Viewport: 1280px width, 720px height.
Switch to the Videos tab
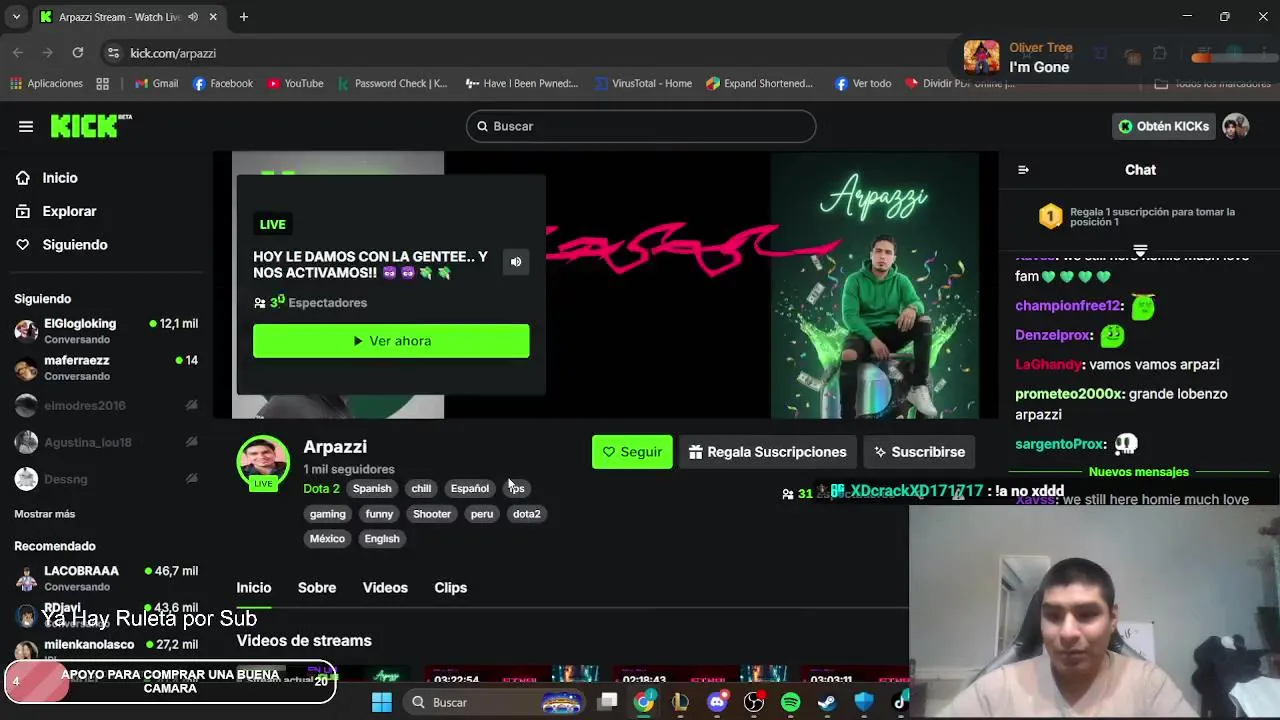(385, 588)
